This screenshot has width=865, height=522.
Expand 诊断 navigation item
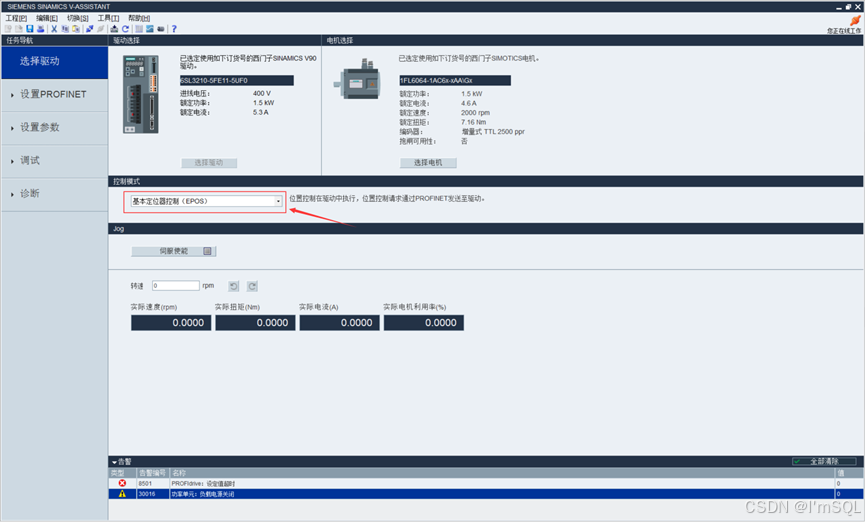click(x=55, y=194)
